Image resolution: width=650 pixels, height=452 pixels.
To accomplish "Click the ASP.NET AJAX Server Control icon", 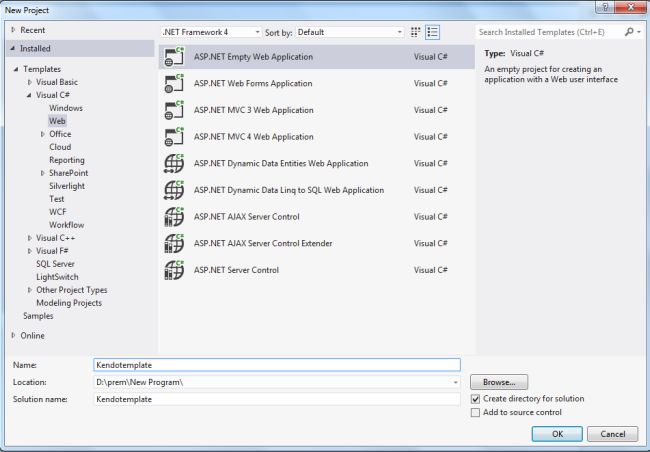I will (x=174, y=216).
